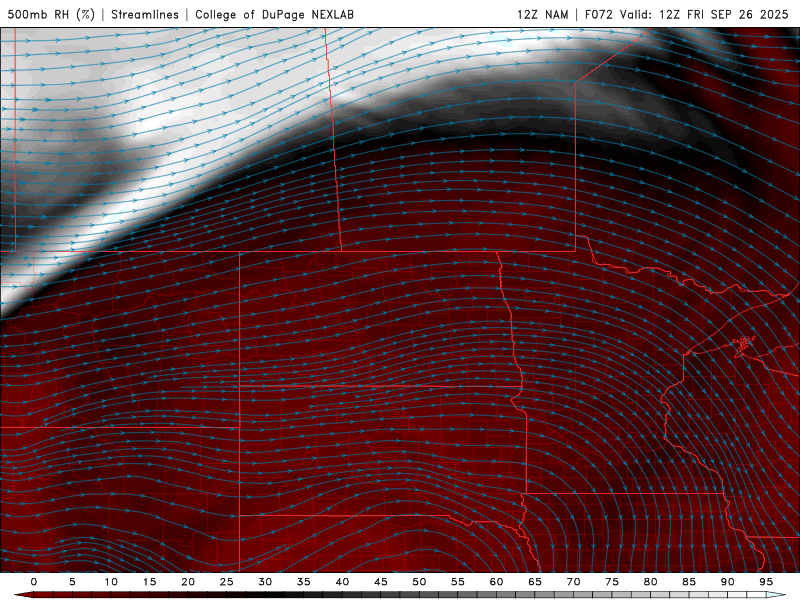Click 'F072' forecast hour text
The image size is (800, 600).
tap(598, 14)
